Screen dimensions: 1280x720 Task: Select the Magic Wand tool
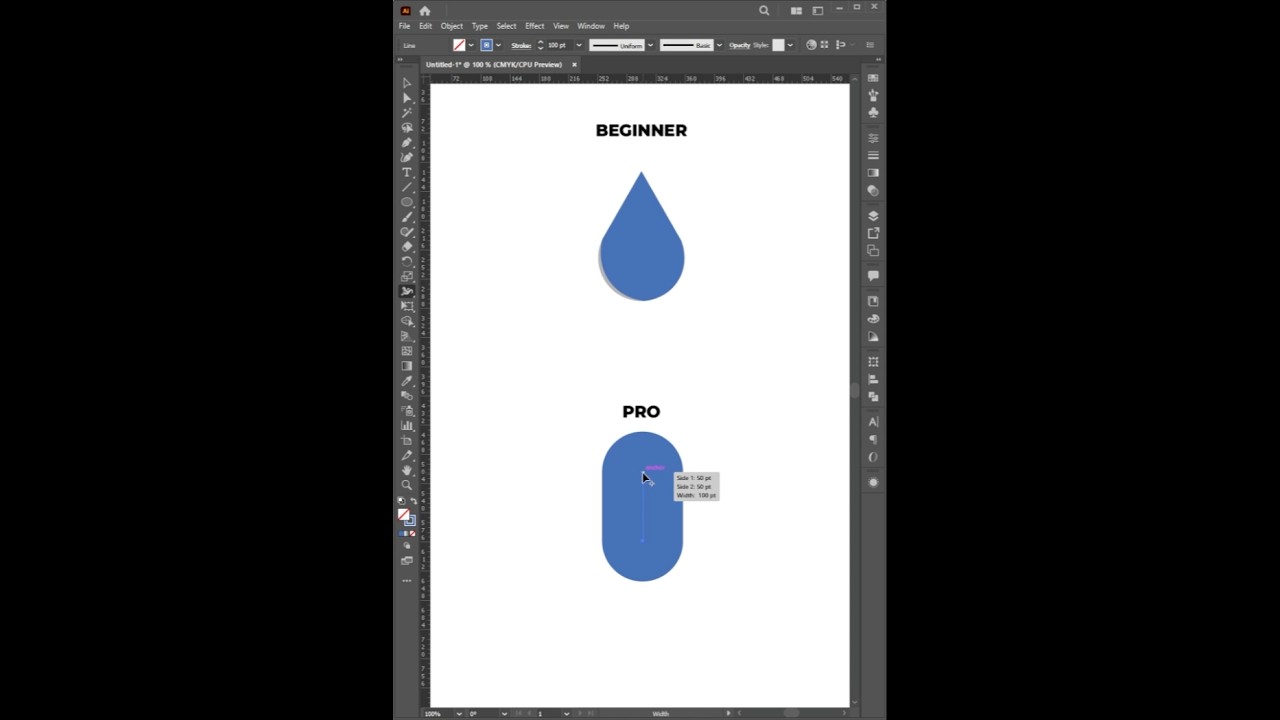pos(407,113)
